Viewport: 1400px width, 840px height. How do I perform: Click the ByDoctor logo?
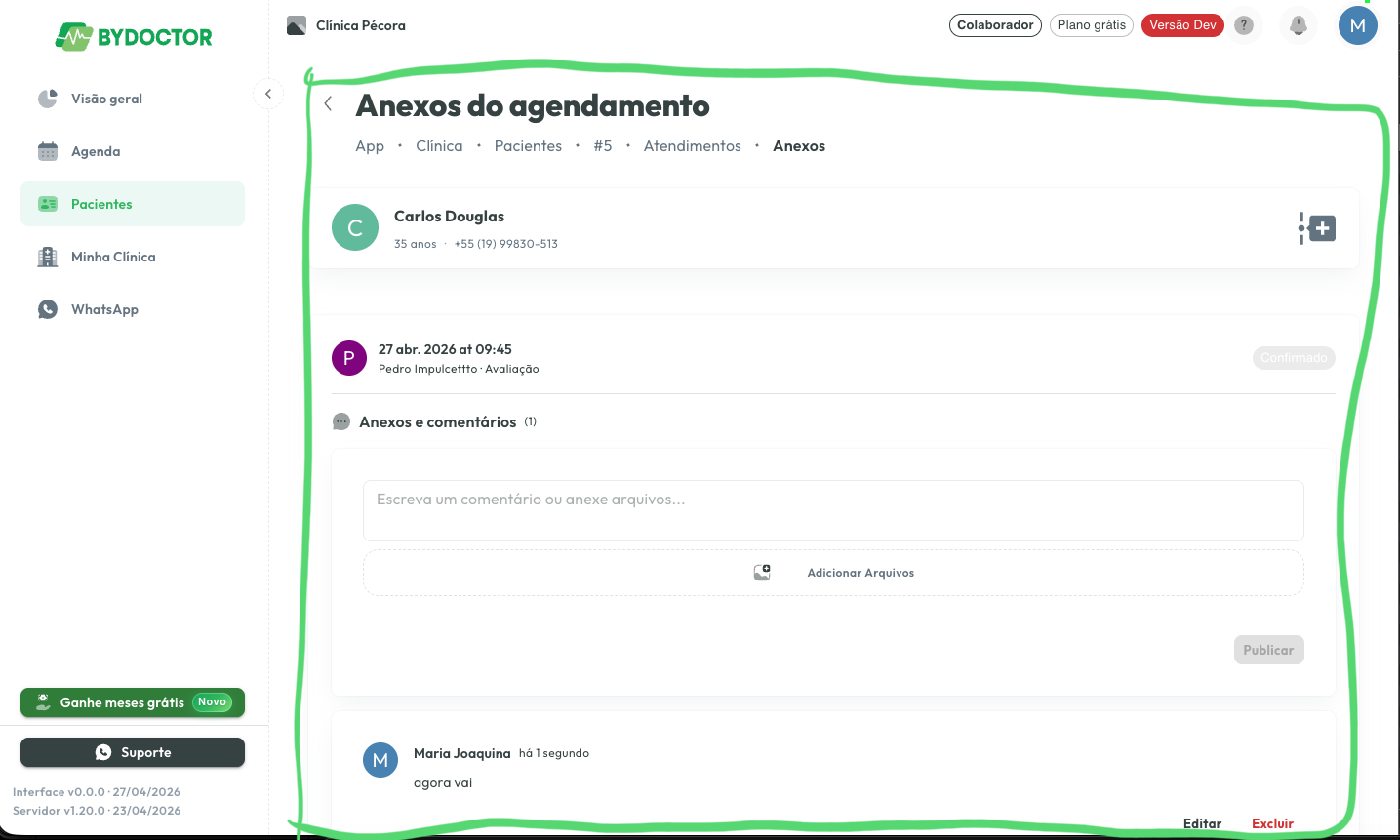[x=134, y=37]
